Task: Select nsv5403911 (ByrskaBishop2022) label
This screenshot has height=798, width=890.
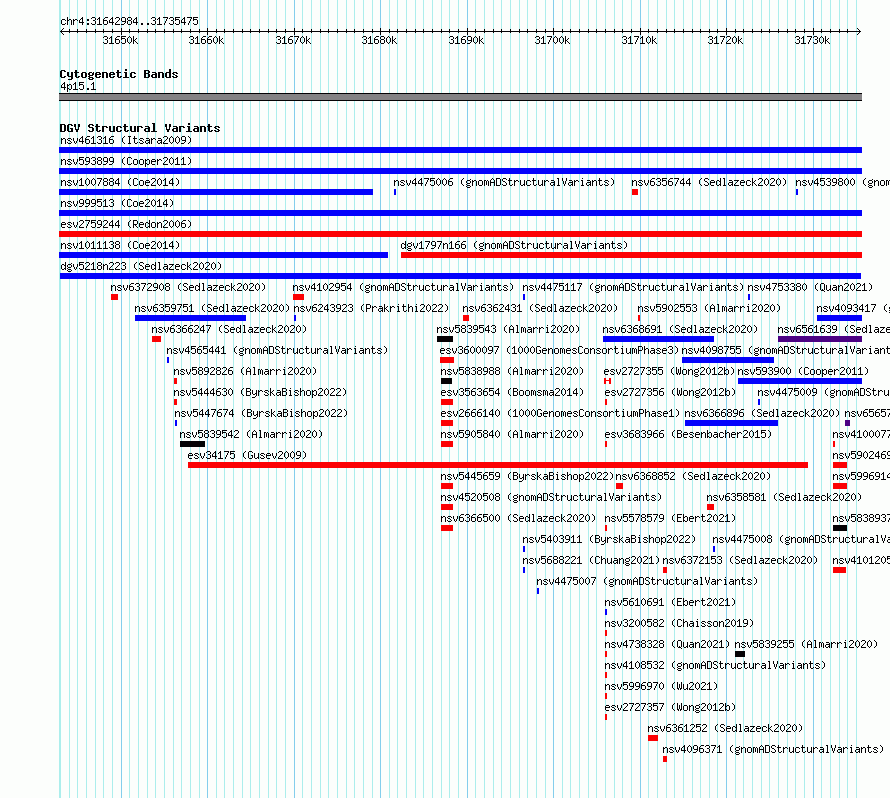Action: click(609, 539)
